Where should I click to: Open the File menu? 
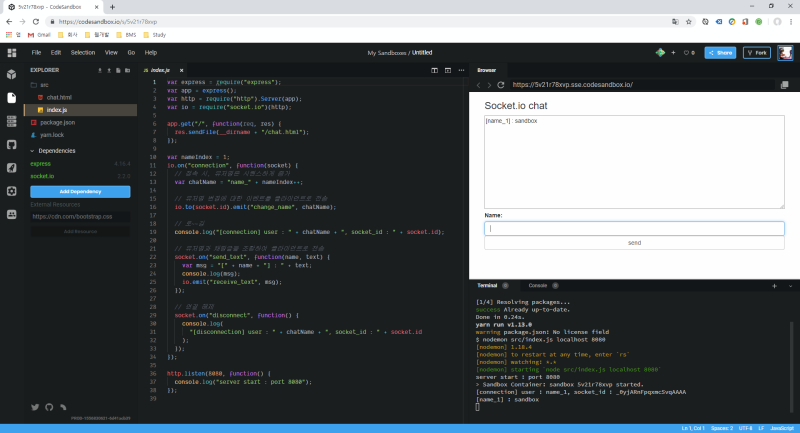click(x=36, y=53)
